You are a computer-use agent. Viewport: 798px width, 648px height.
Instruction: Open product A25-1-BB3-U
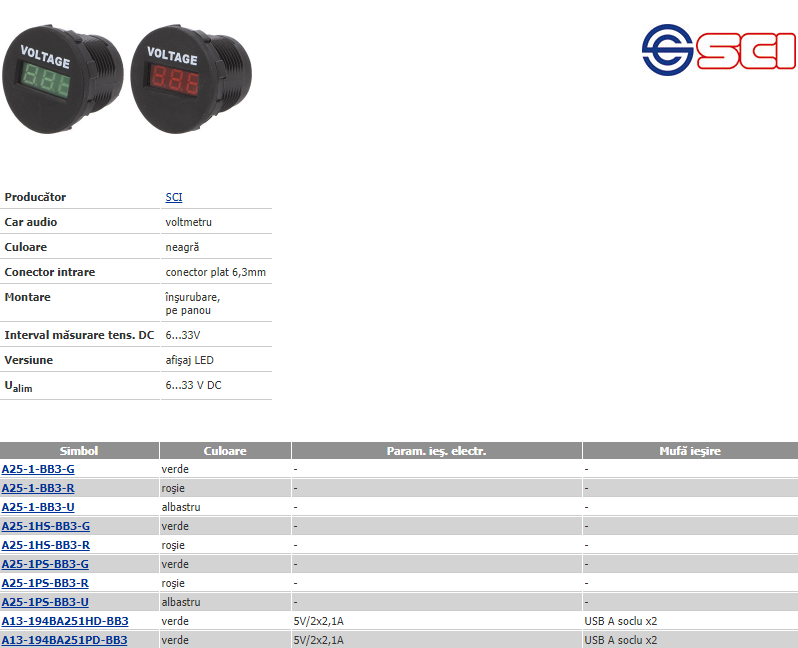[38, 507]
